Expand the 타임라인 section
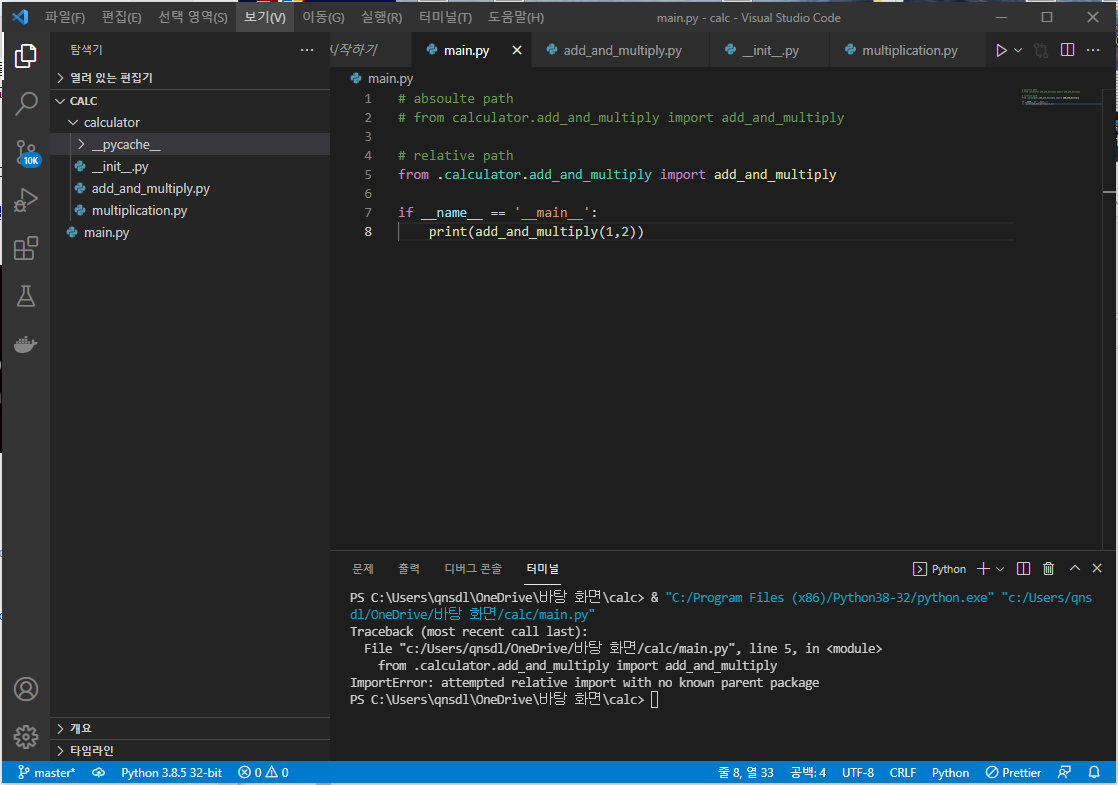Viewport: 1118px width, 785px height. 190,751
